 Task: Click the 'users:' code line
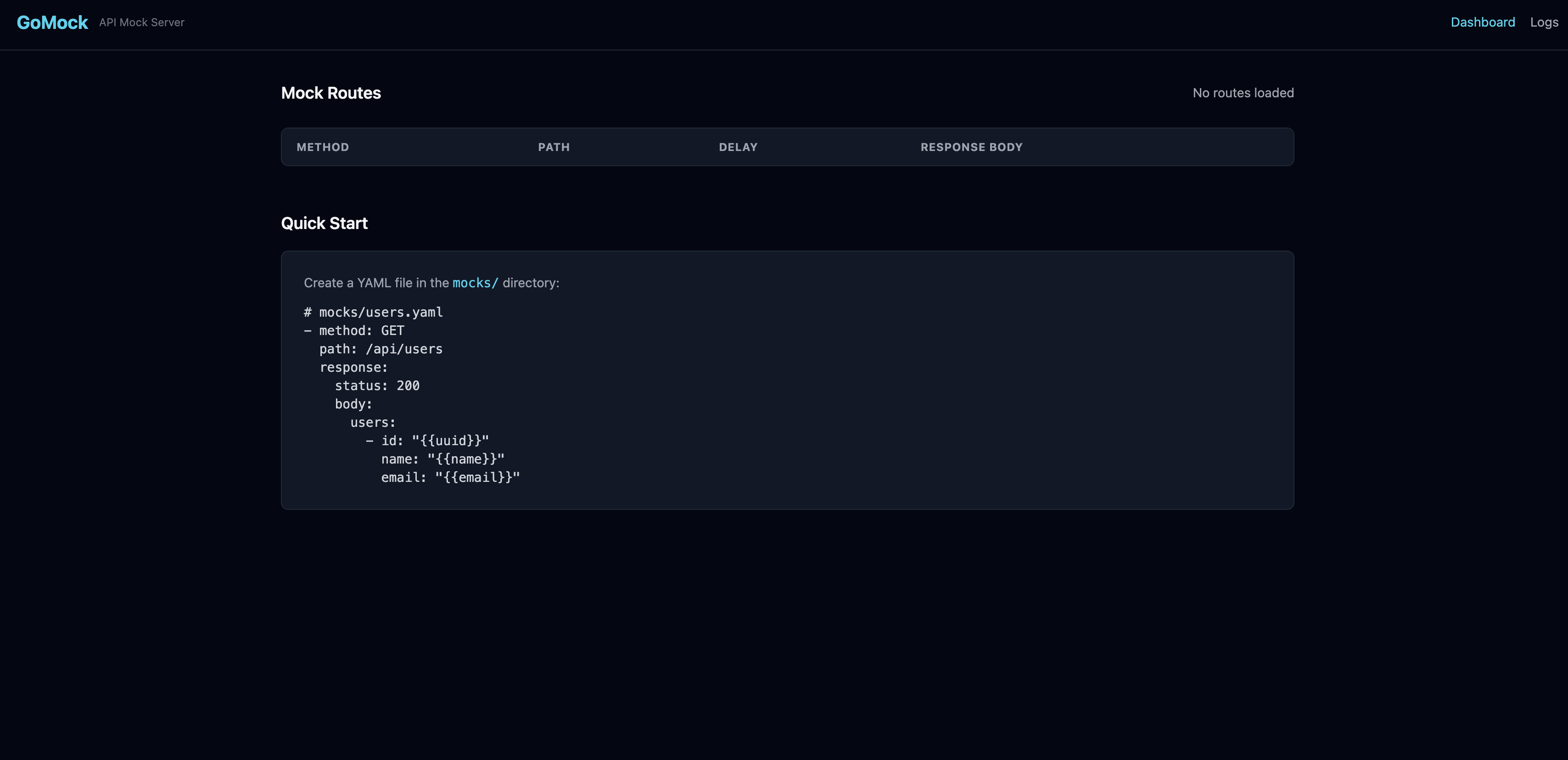coord(373,422)
